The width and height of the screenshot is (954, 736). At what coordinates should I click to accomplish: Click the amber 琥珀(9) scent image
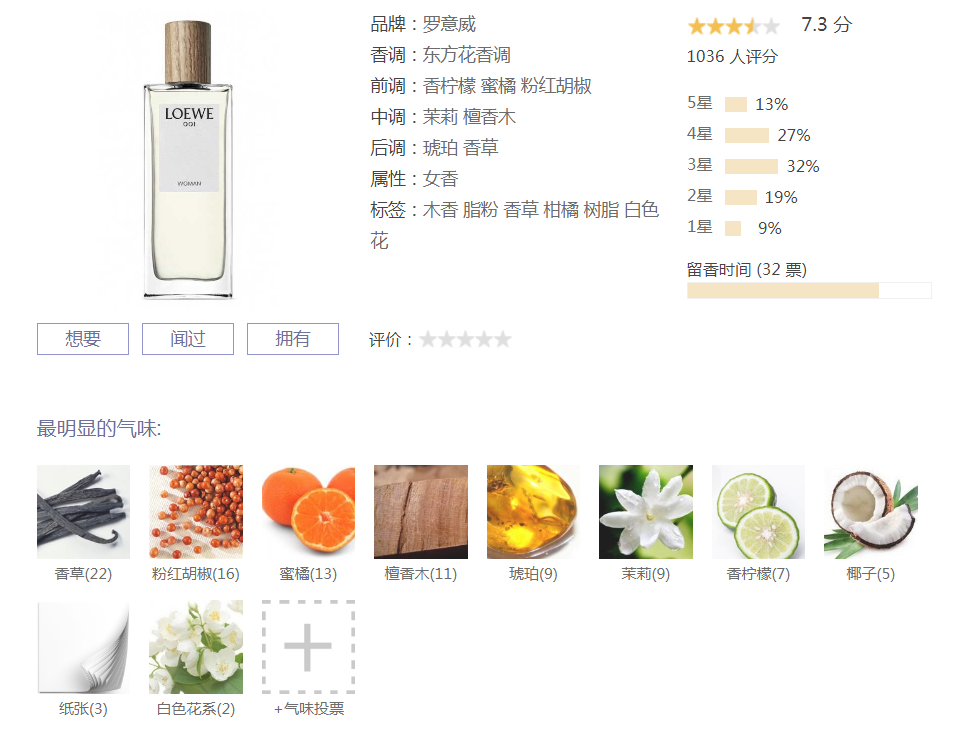(x=534, y=512)
